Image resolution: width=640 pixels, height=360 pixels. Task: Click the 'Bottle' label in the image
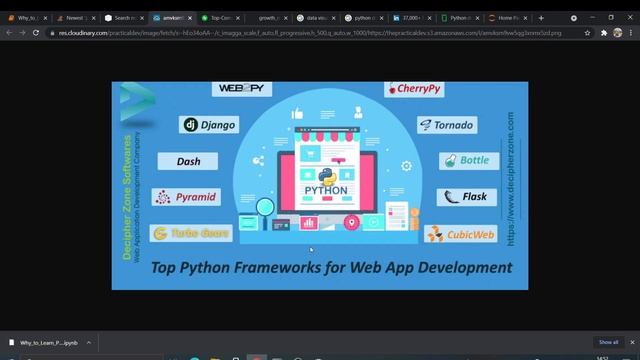coord(469,160)
